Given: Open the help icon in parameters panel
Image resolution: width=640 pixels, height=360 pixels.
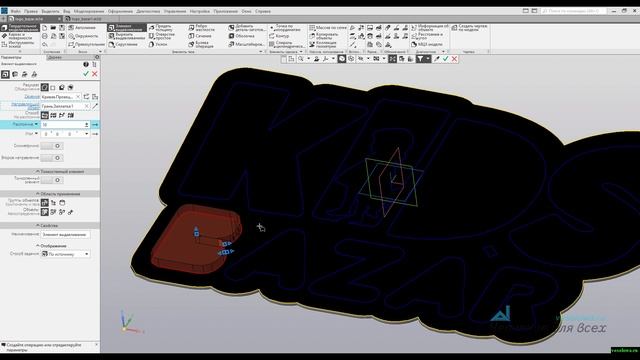Looking at the screenshot, I should point(86,64).
